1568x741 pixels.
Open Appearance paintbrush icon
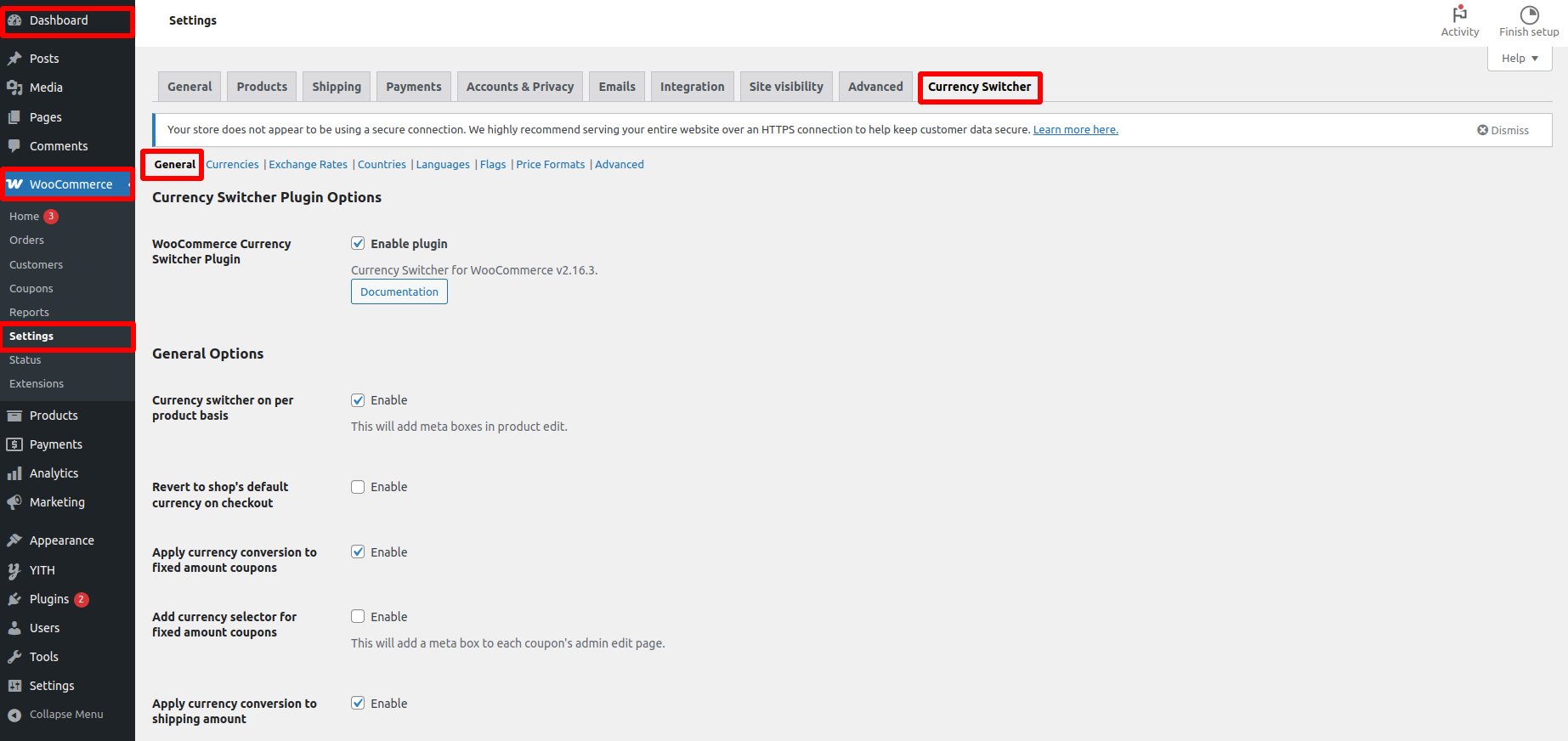click(14, 540)
